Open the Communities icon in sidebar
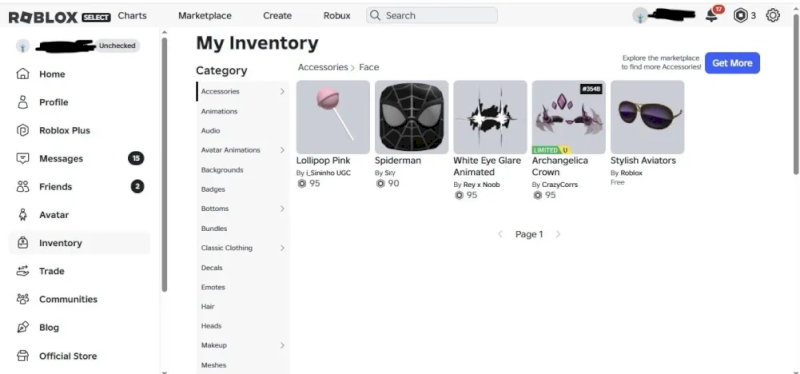Viewport: 800px width, 374px height. [22, 299]
